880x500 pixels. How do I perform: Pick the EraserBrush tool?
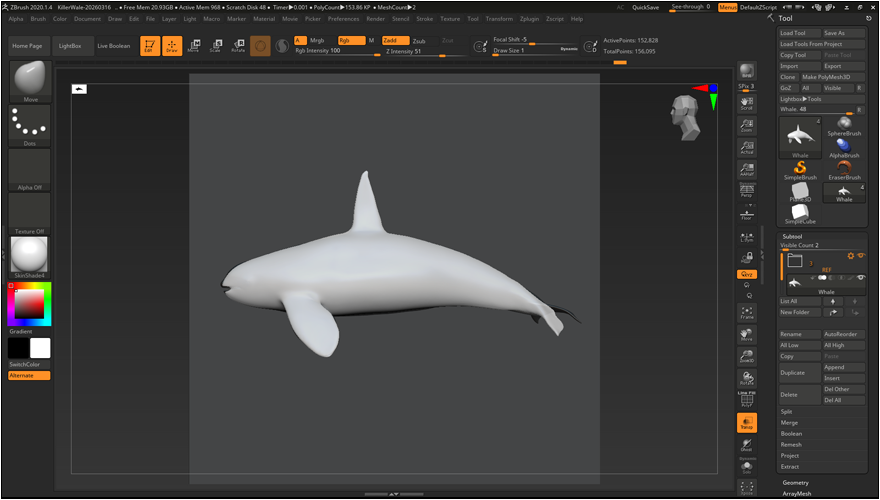[844, 169]
